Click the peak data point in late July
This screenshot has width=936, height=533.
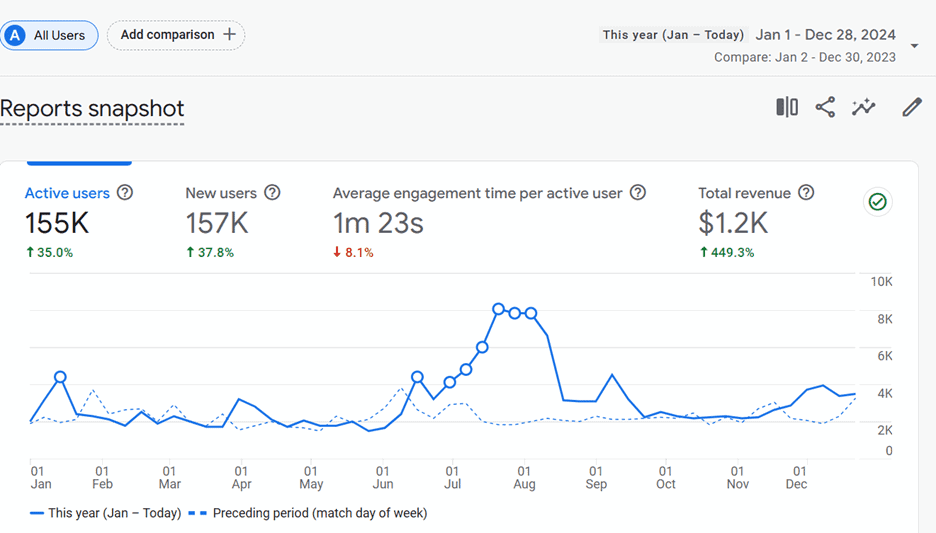[498, 309]
